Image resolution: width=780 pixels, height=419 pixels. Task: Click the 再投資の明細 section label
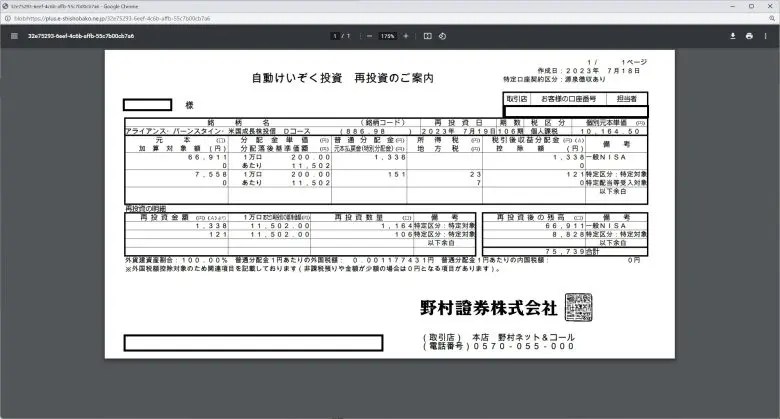[x=146, y=209]
